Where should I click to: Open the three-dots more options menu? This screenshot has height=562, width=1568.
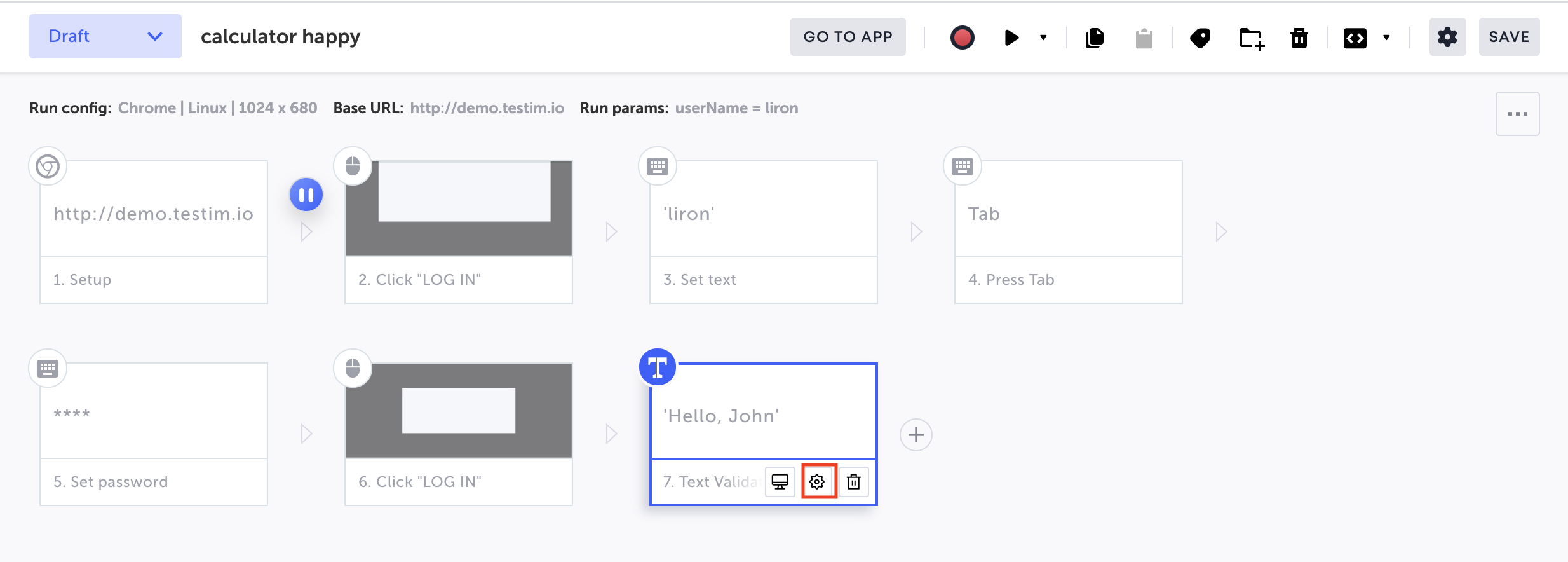point(1517,114)
